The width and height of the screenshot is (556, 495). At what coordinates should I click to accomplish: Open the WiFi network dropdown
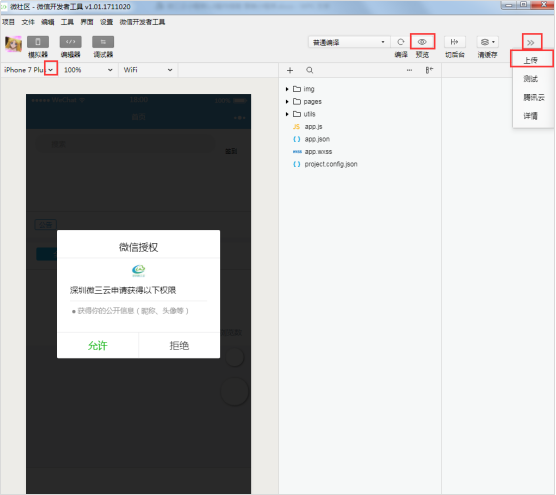148,70
